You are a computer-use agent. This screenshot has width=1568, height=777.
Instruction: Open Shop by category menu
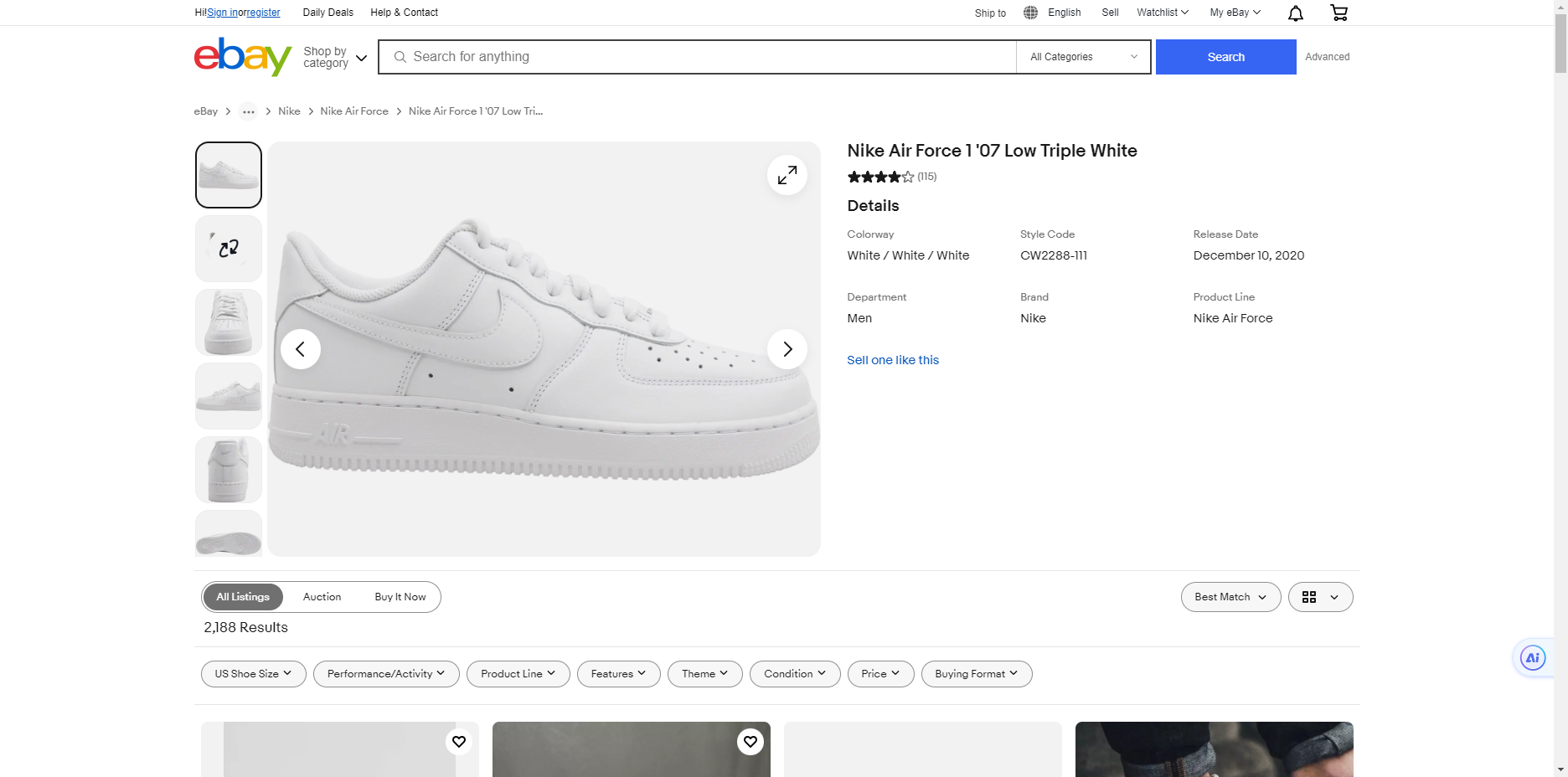333,56
